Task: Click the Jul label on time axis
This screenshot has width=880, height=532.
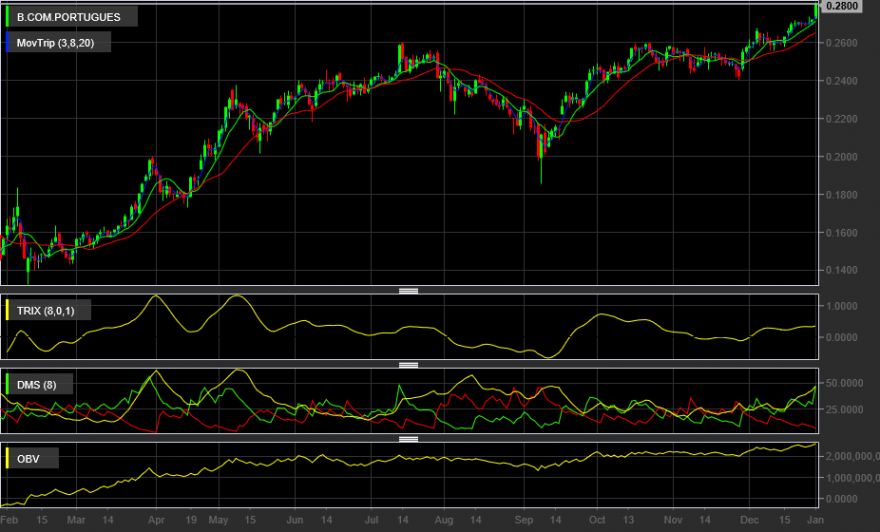Action: pyautogui.click(x=371, y=520)
